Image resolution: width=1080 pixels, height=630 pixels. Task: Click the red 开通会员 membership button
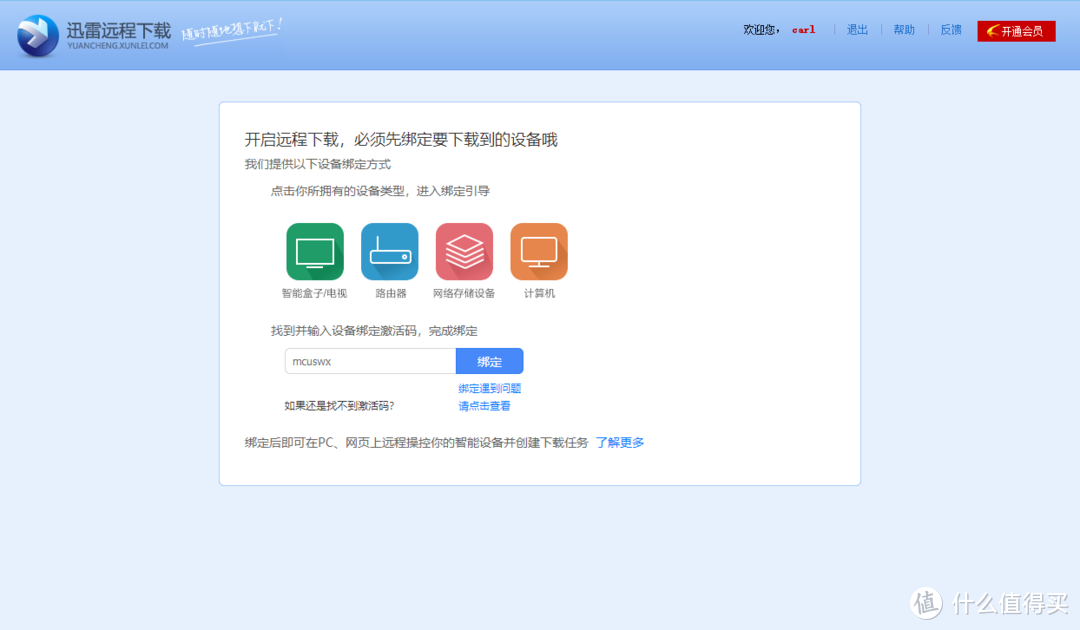1016,31
